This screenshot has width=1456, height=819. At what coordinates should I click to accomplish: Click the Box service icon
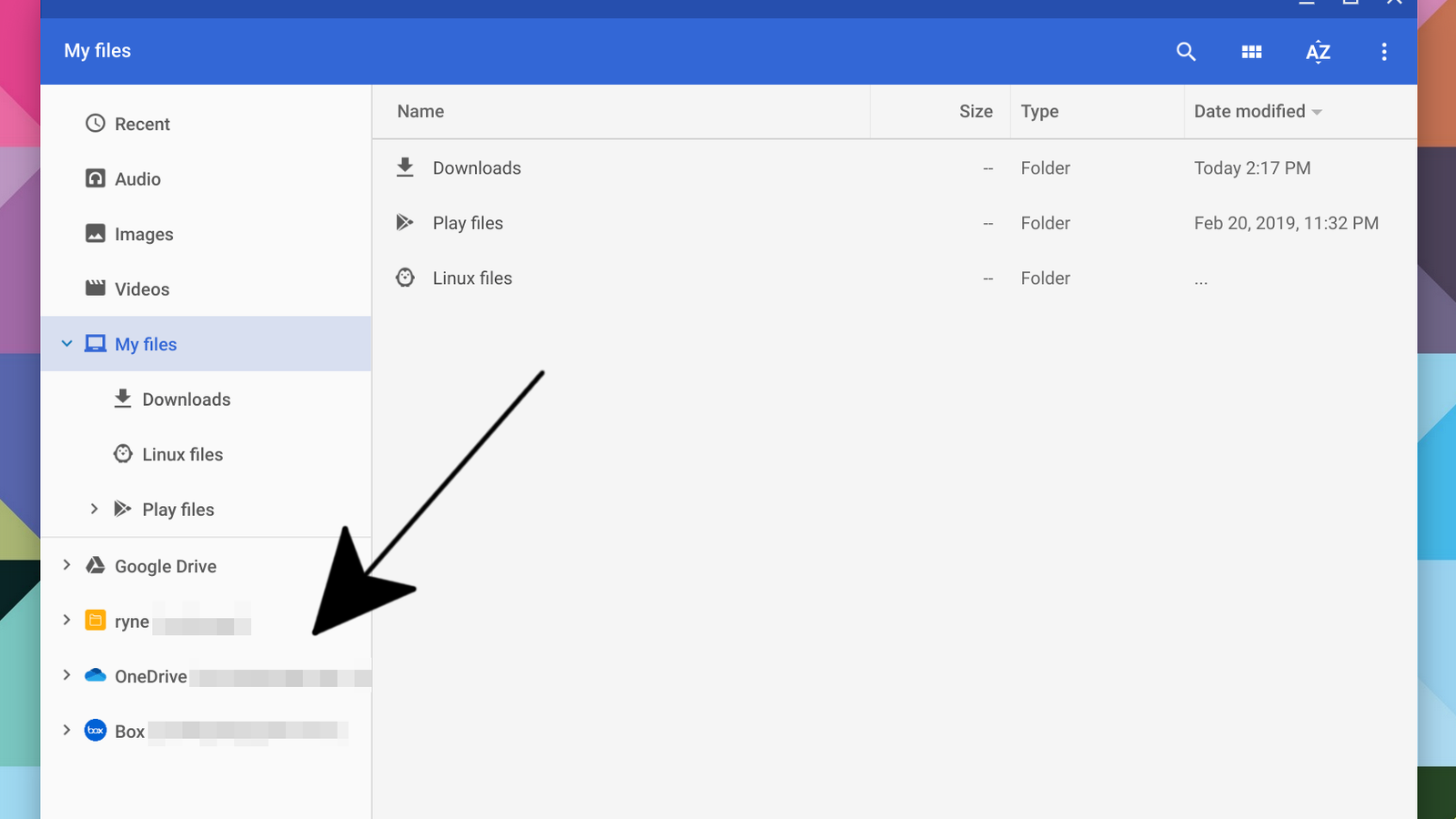coord(95,731)
